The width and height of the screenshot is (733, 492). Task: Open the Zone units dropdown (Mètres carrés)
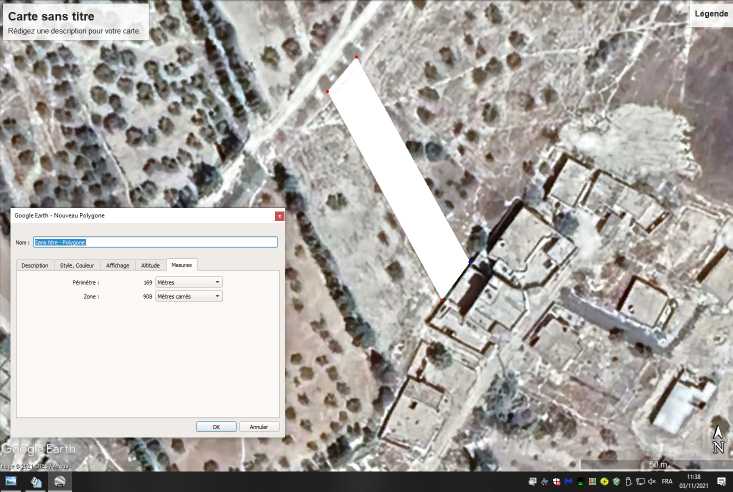pyautogui.click(x=189, y=297)
